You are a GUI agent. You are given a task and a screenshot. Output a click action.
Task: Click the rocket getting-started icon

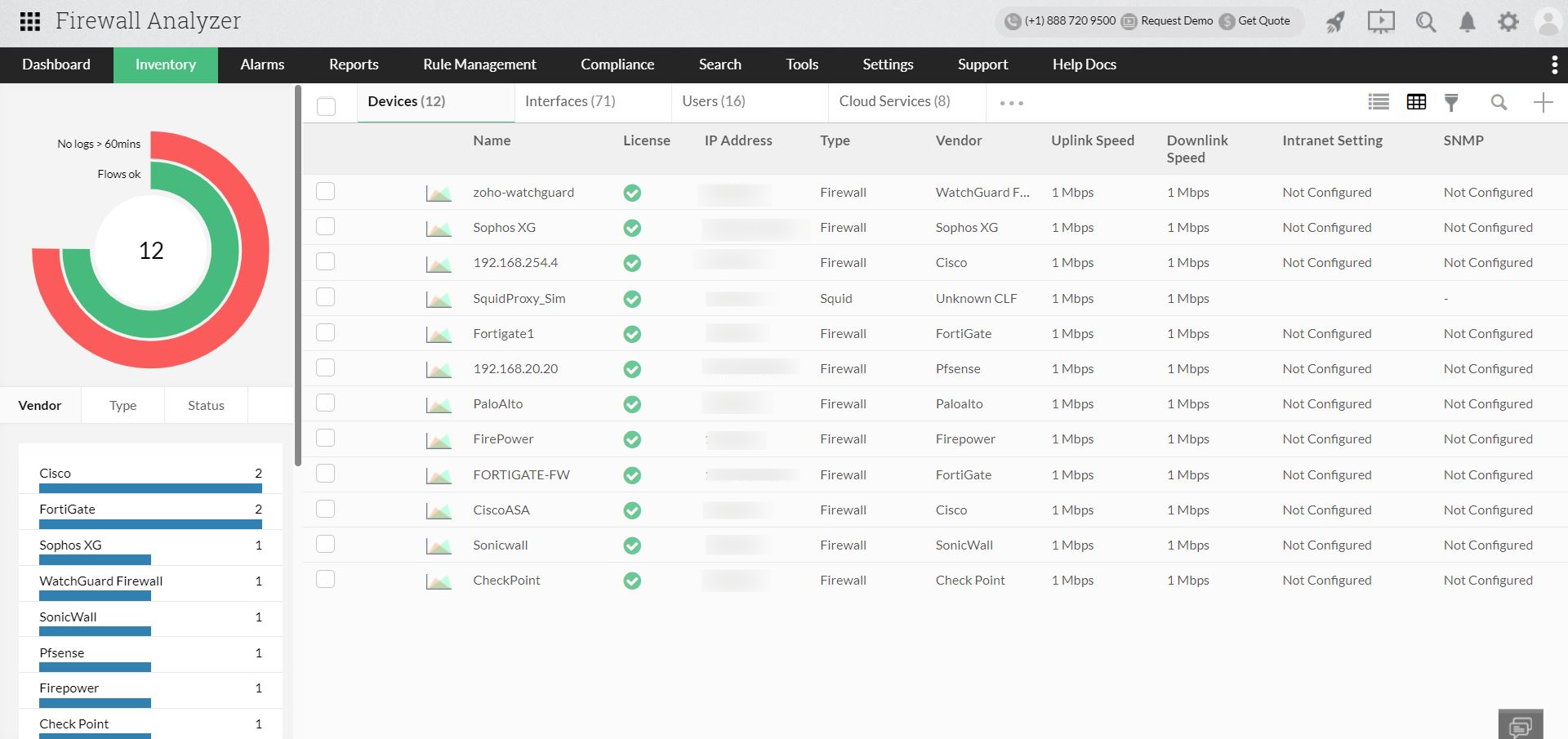pyautogui.click(x=1335, y=22)
